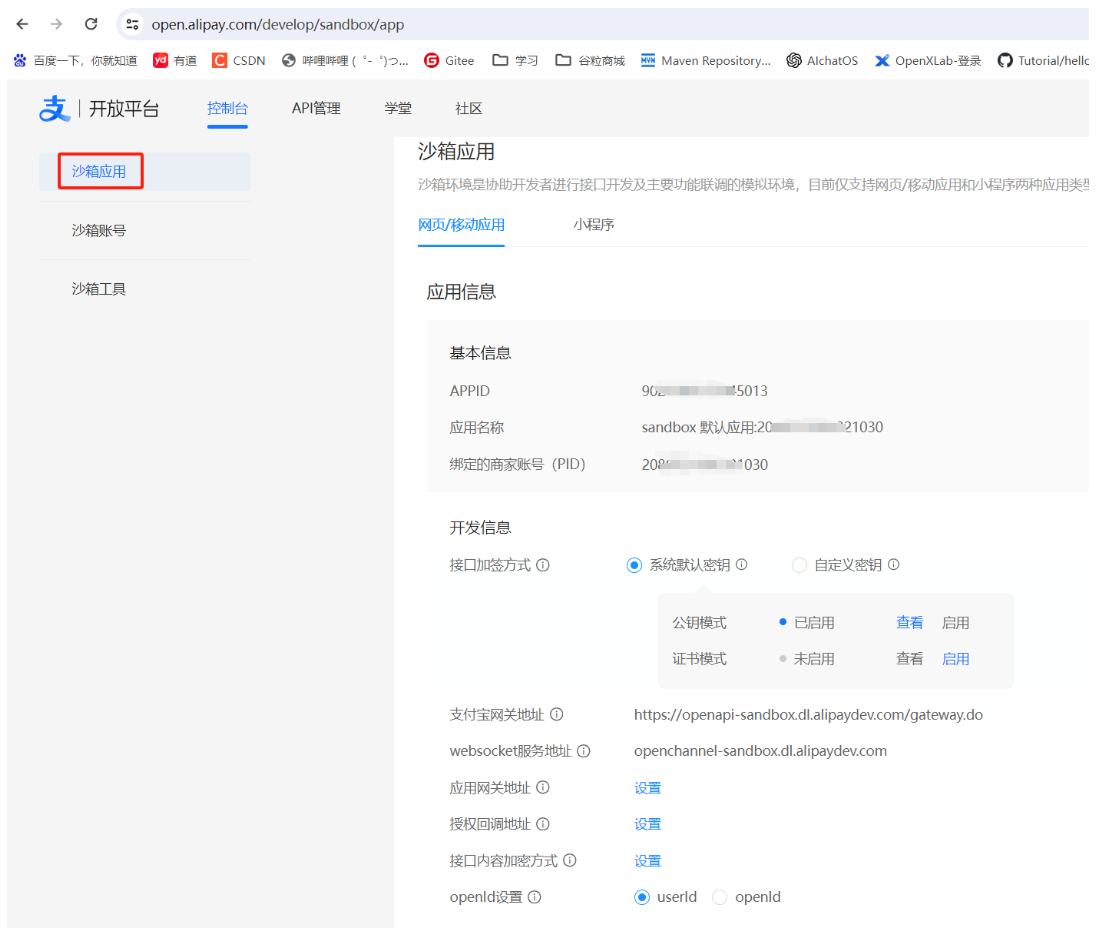
Task: Show info tooltip for openId设置
Action: click(x=535, y=898)
